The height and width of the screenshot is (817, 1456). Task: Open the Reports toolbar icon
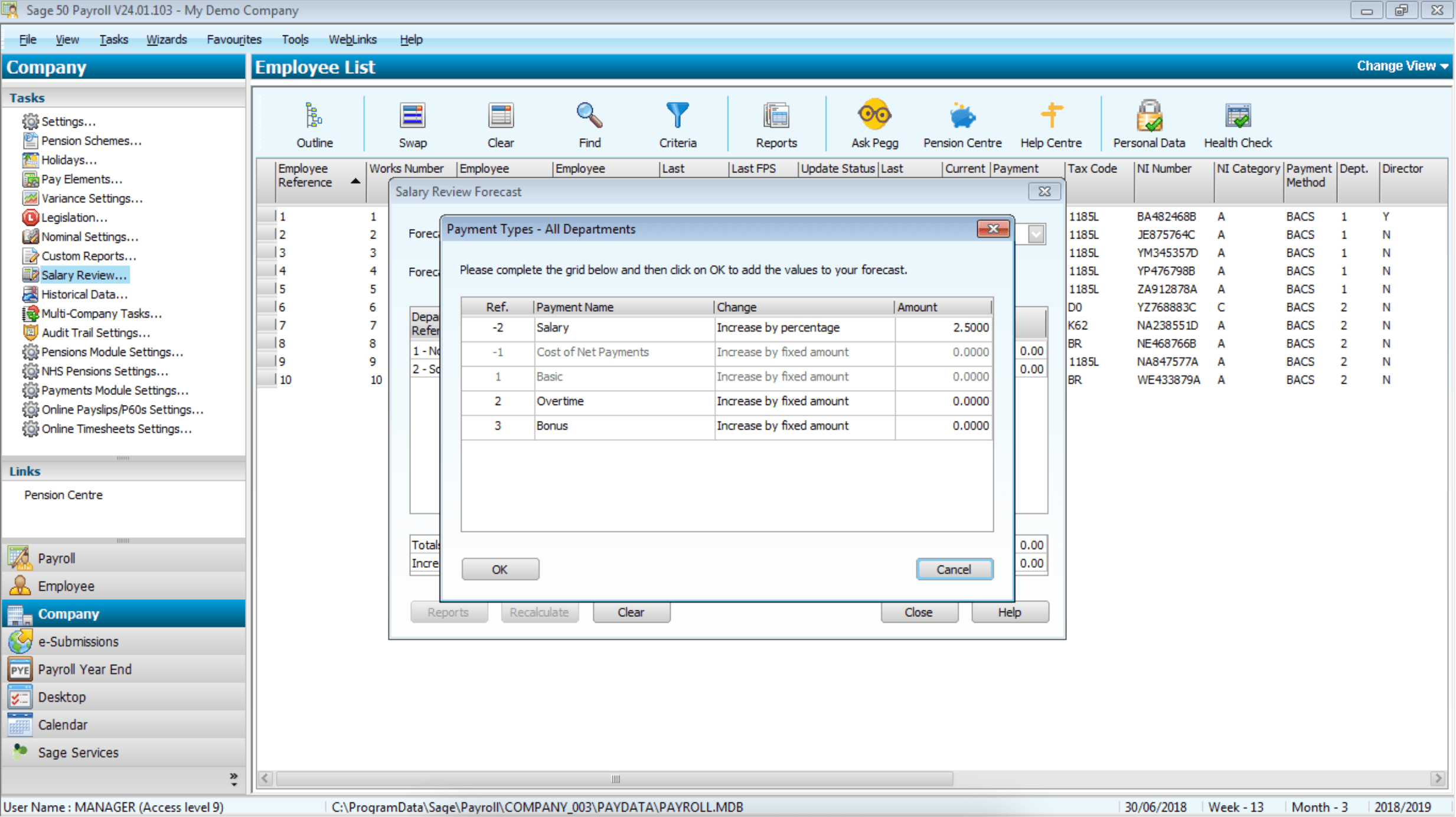(x=776, y=124)
